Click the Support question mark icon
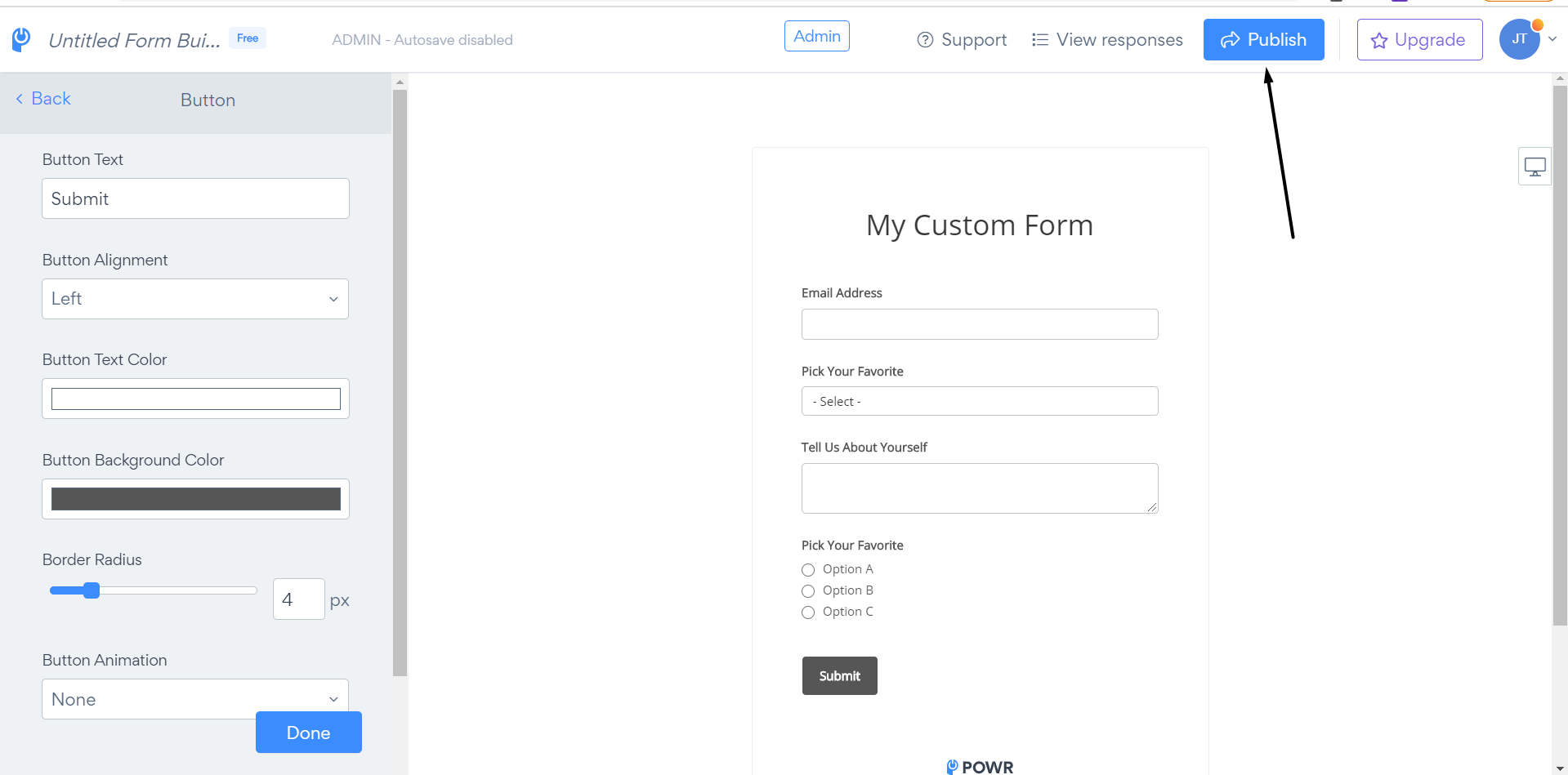The width and height of the screenshot is (1568, 775). (x=925, y=40)
